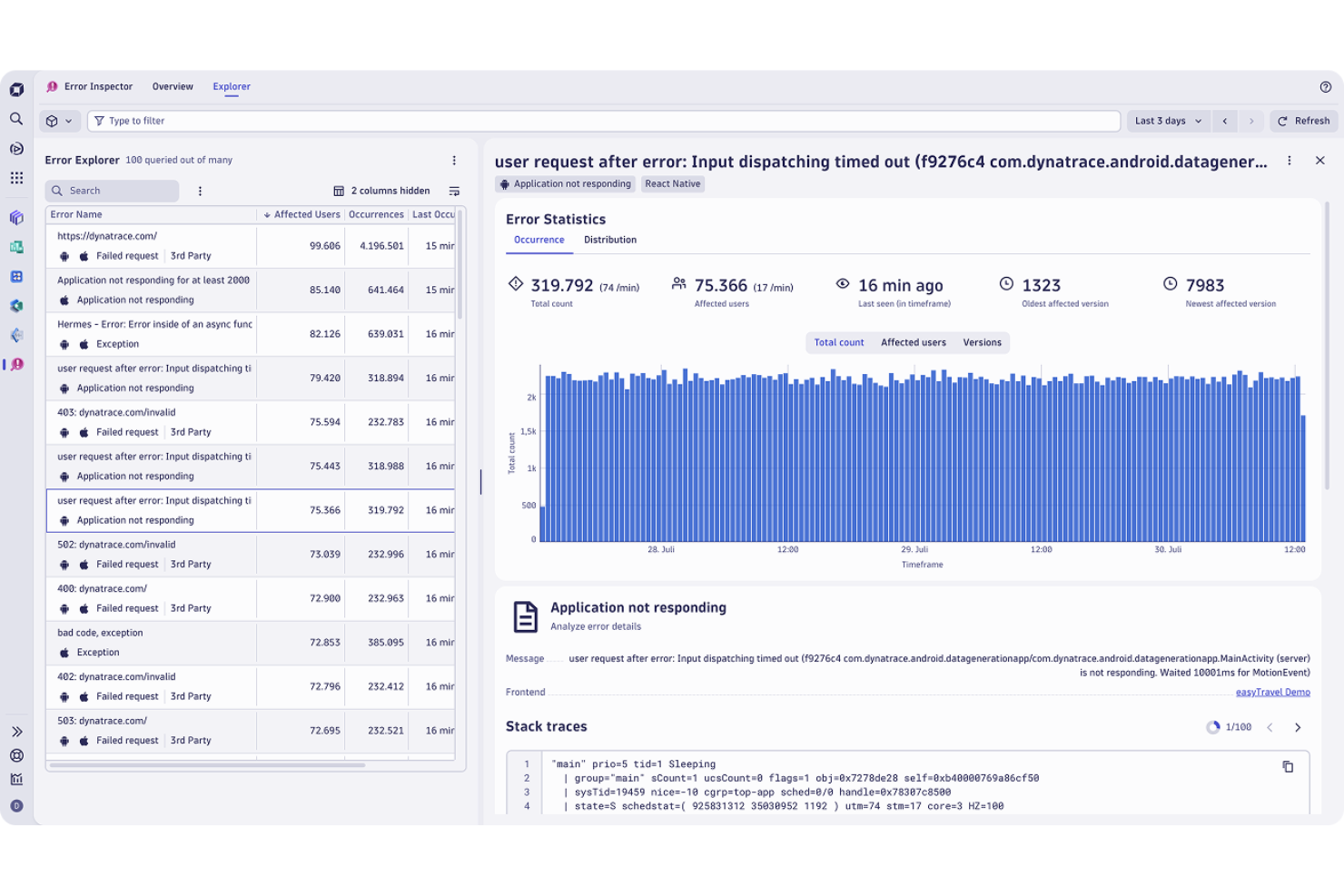Enable the Total count chart view

[838, 342]
